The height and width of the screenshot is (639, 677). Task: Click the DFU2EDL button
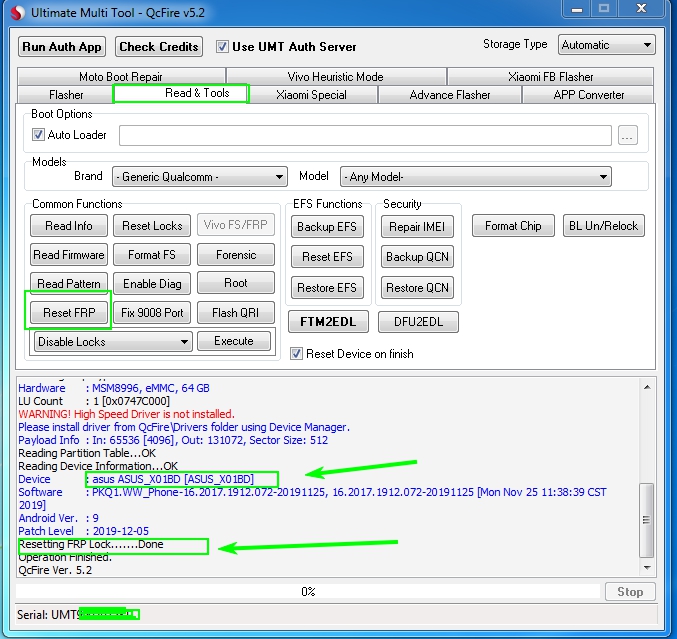point(418,322)
